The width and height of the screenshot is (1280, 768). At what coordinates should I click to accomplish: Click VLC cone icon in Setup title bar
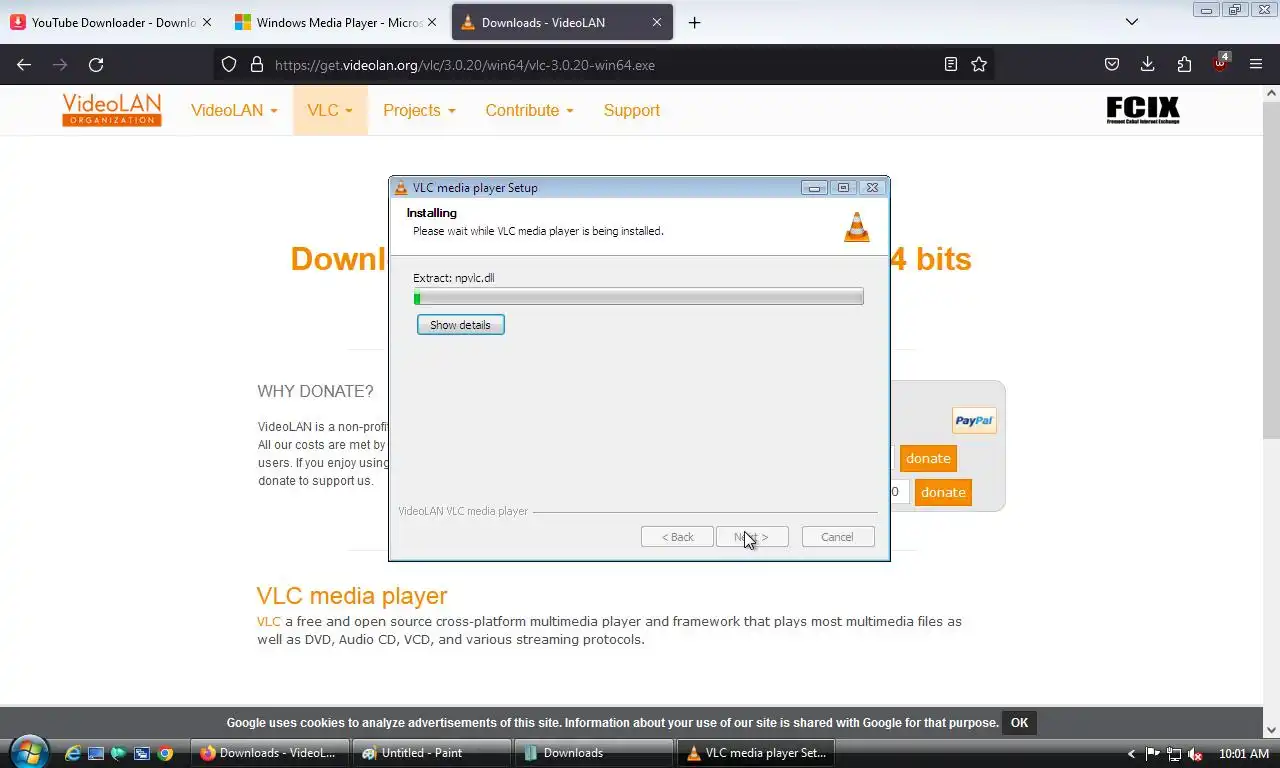[401, 187]
